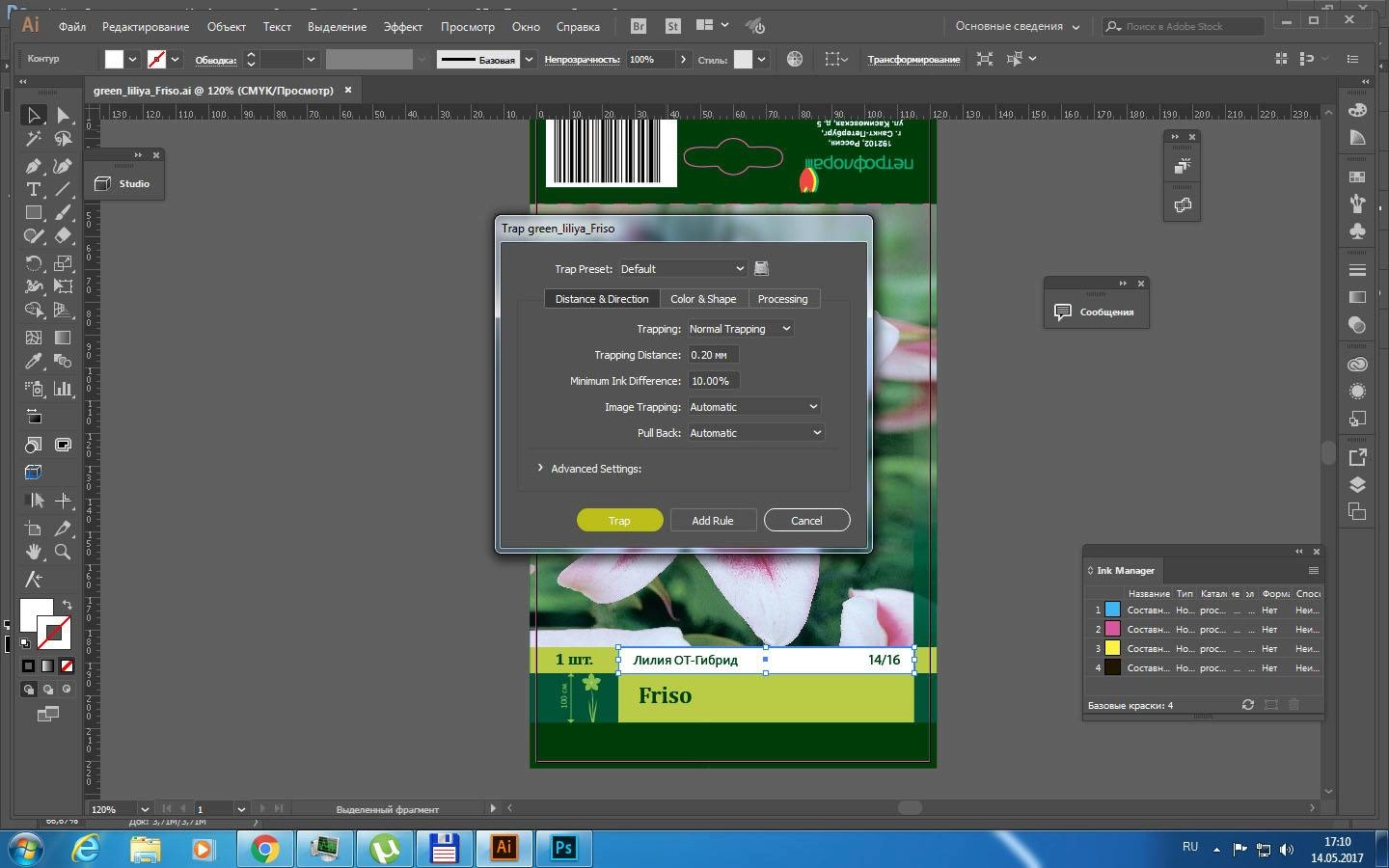Set paint mode to solid Color
The width and height of the screenshot is (1389, 868).
pos(28,665)
